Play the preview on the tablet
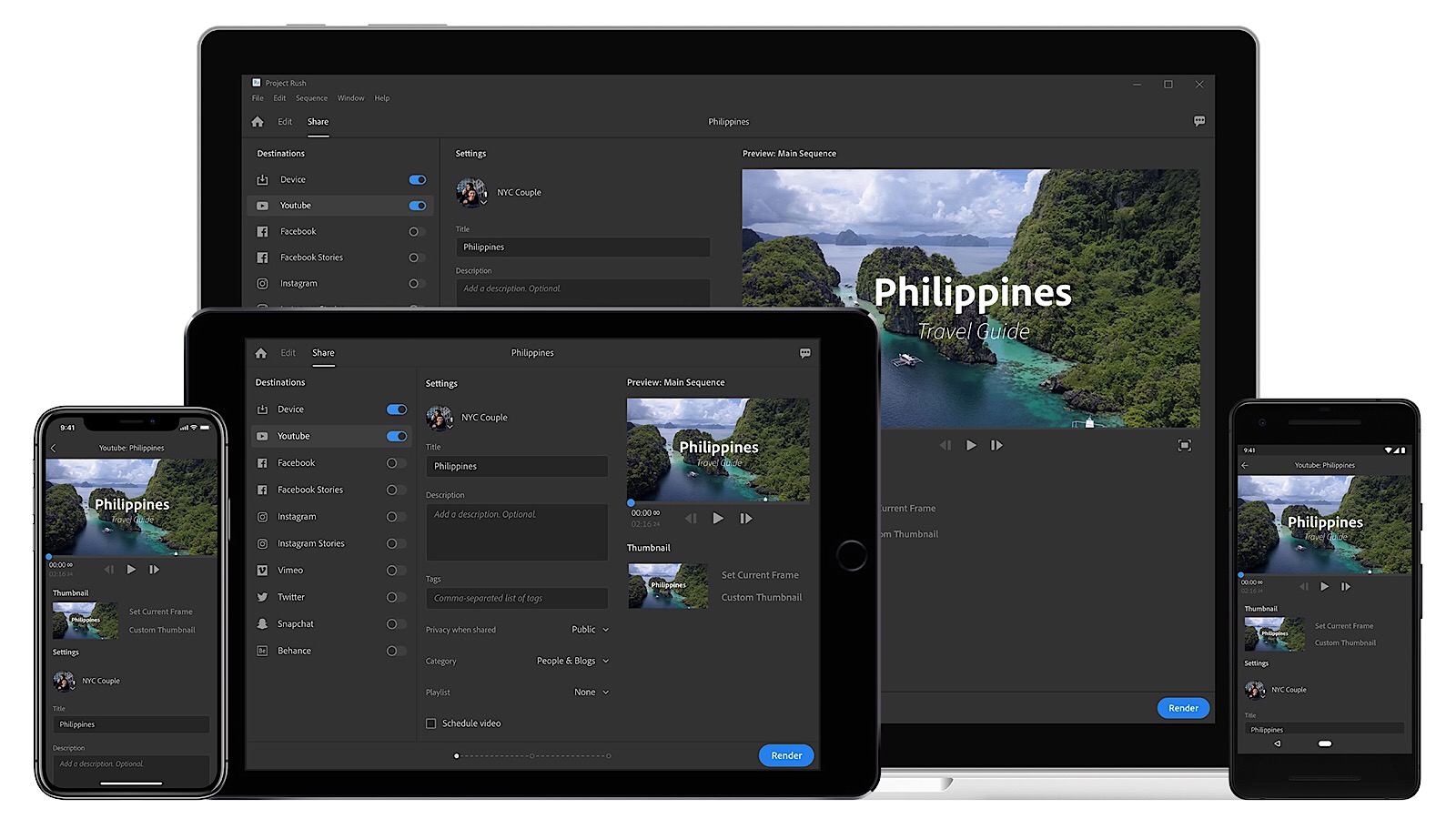Screen dimensions: 1456x819 (718, 518)
